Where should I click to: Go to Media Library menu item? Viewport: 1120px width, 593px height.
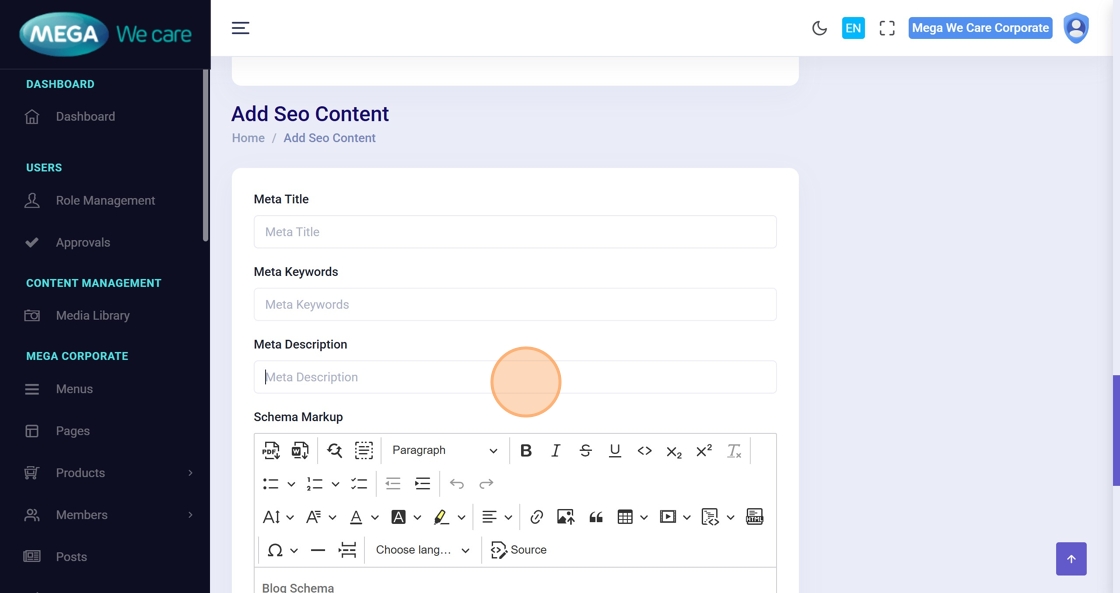tap(92, 316)
